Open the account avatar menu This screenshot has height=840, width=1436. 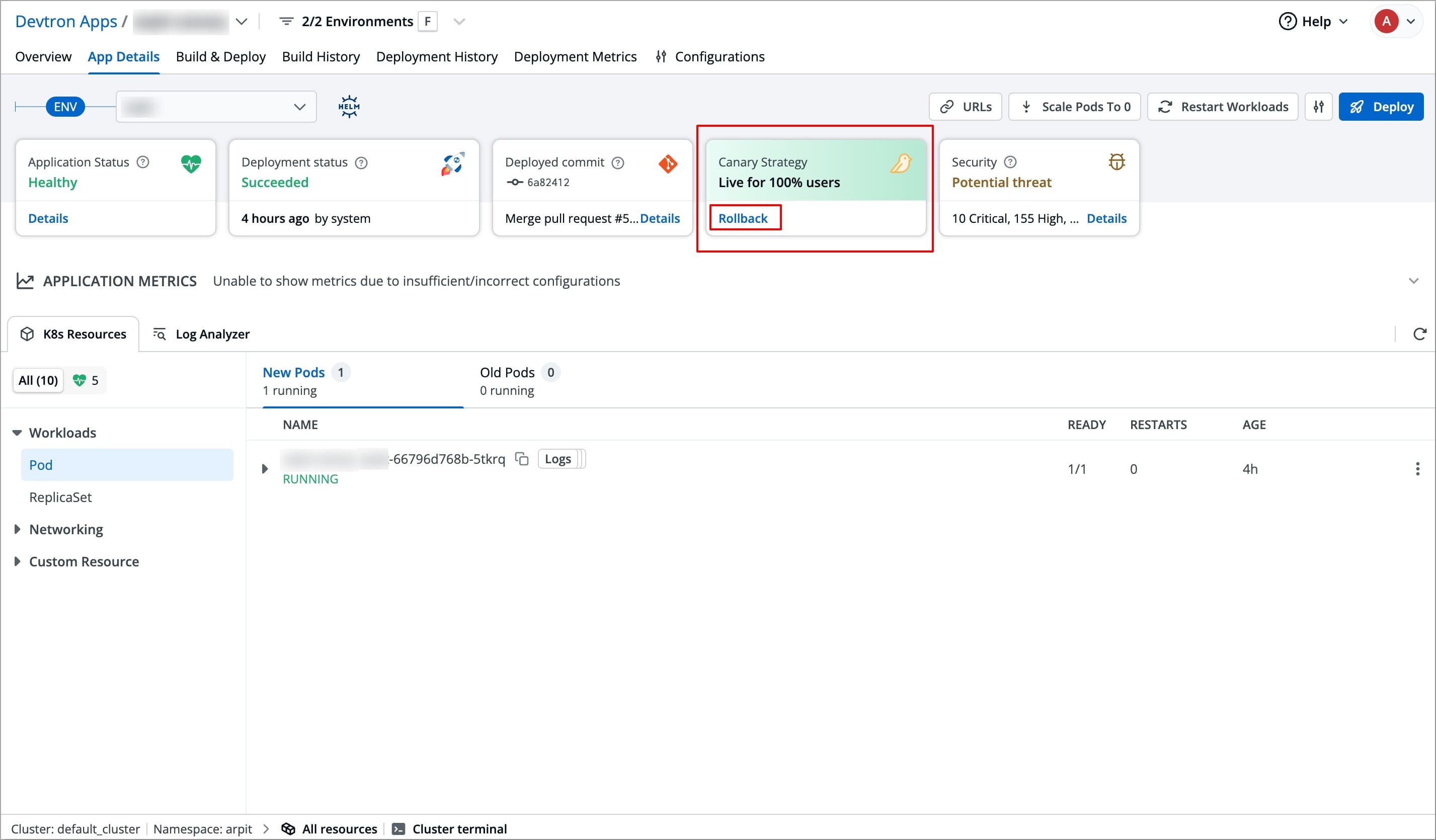coord(1396,21)
